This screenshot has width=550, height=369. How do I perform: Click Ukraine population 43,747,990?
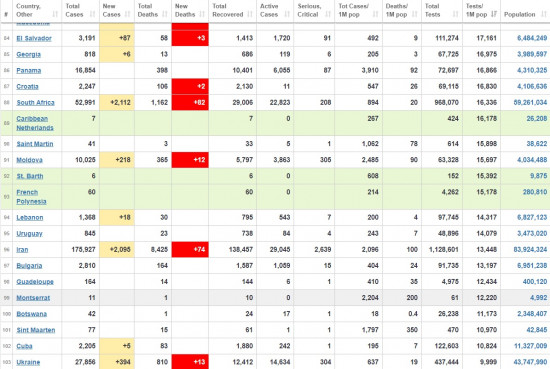[530, 362]
